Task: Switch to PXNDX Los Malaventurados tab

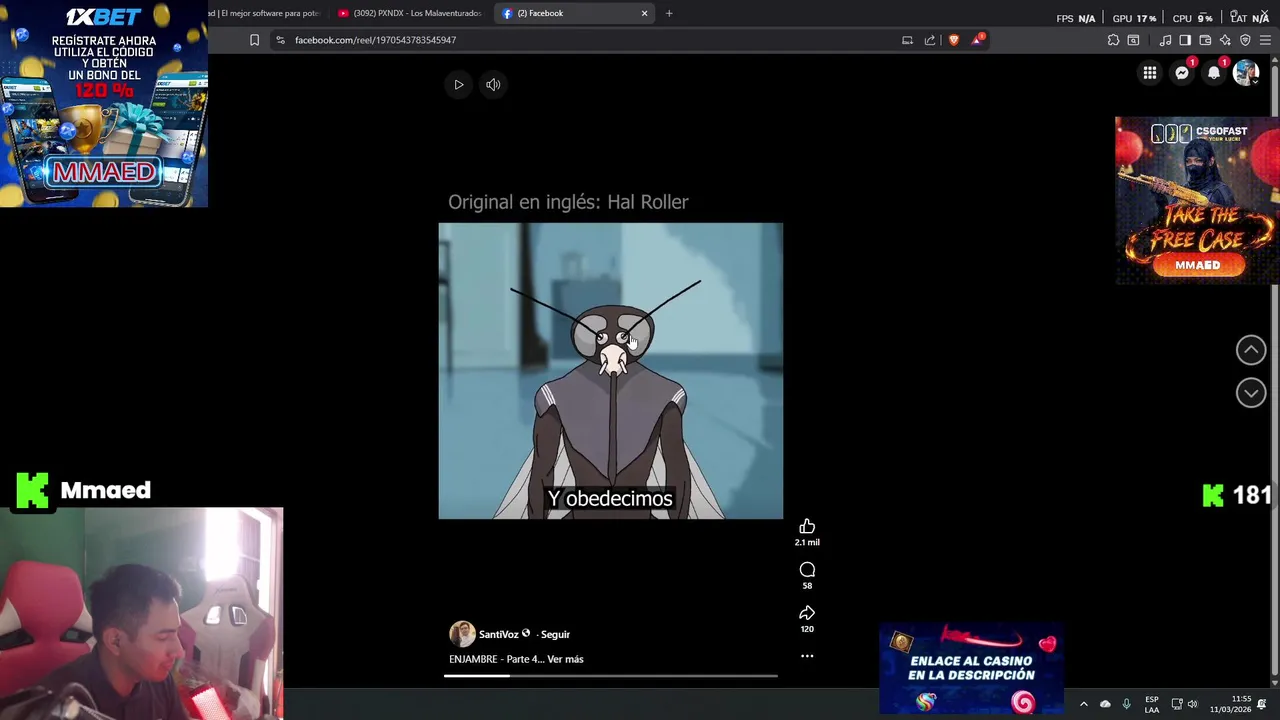Action: (410, 13)
